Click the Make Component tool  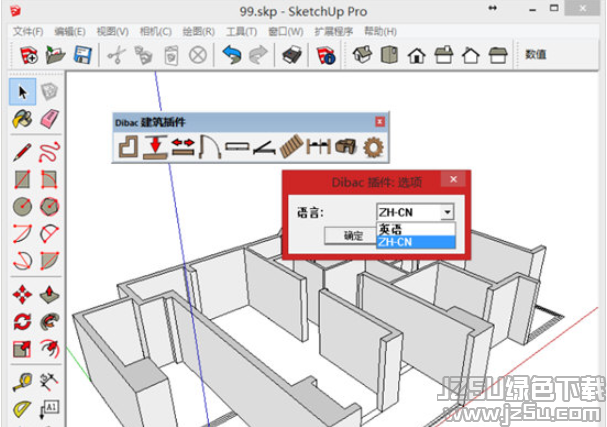click(50, 92)
